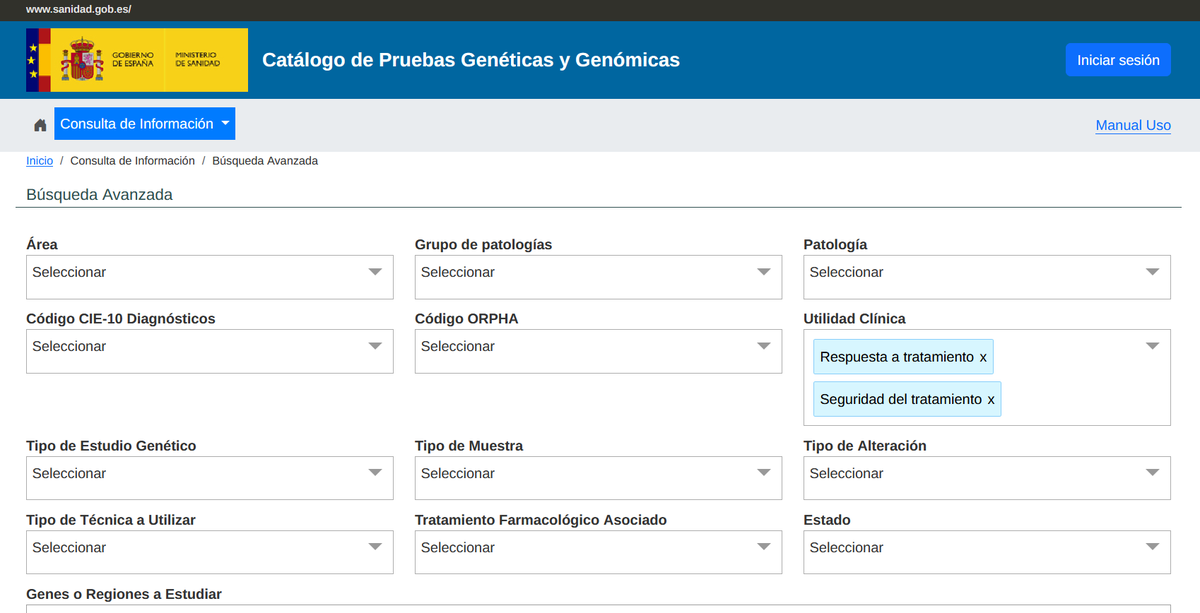The width and height of the screenshot is (1200, 613).
Task: Click the Gobierno de España Ministerio logo
Action: click(x=137, y=60)
